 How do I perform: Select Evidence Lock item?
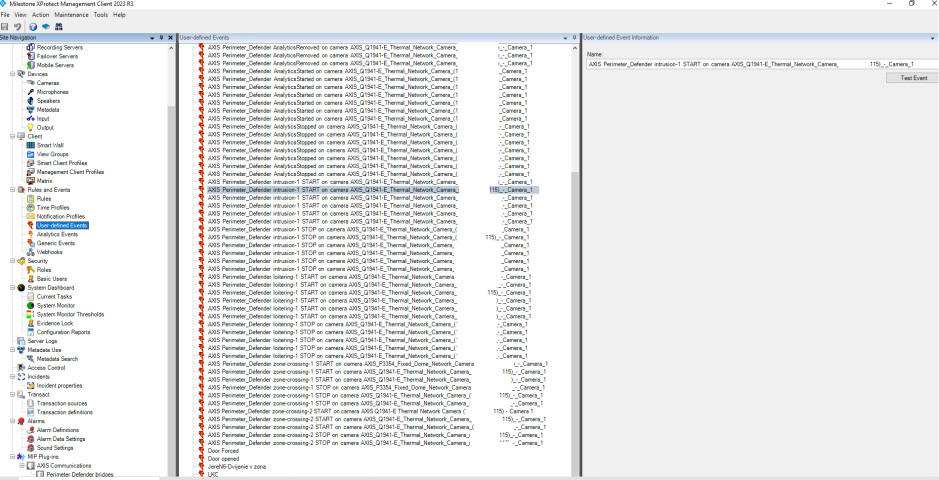click(55, 323)
